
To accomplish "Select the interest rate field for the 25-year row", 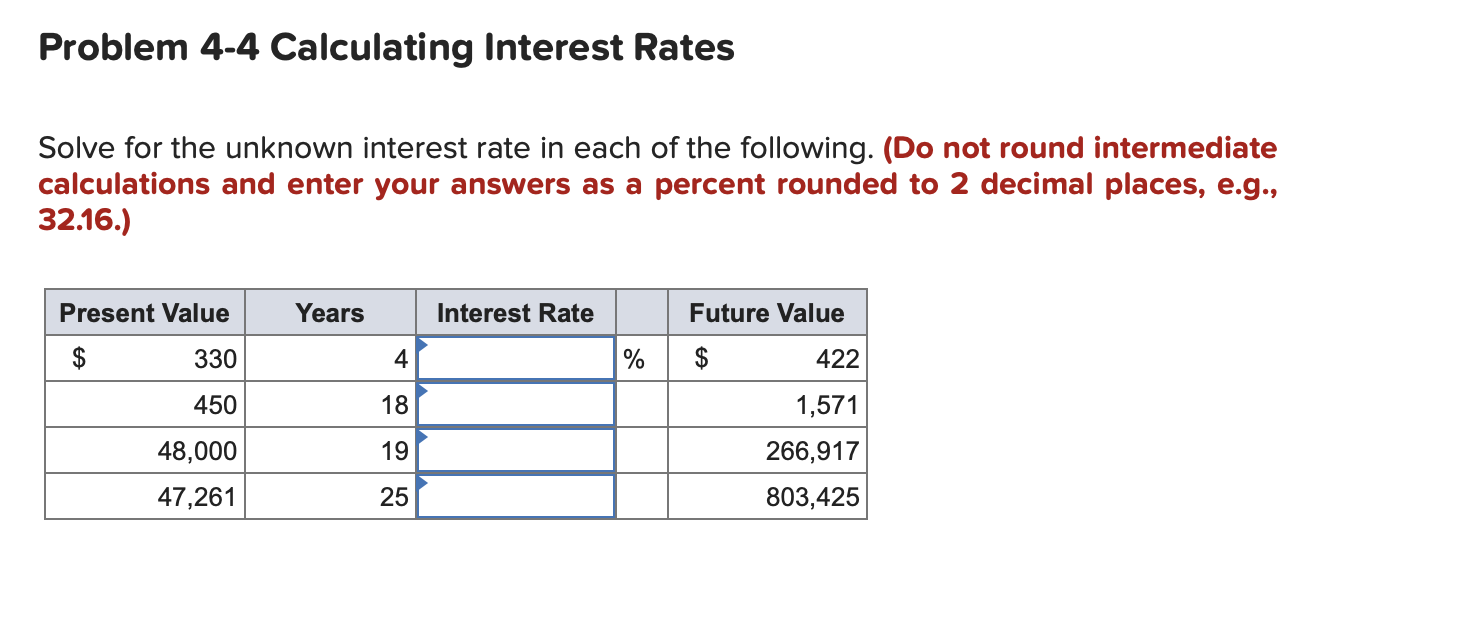I will (516, 496).
